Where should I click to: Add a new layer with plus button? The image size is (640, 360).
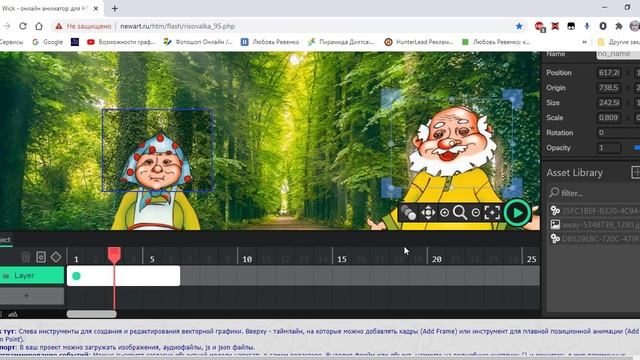(32, 296)
